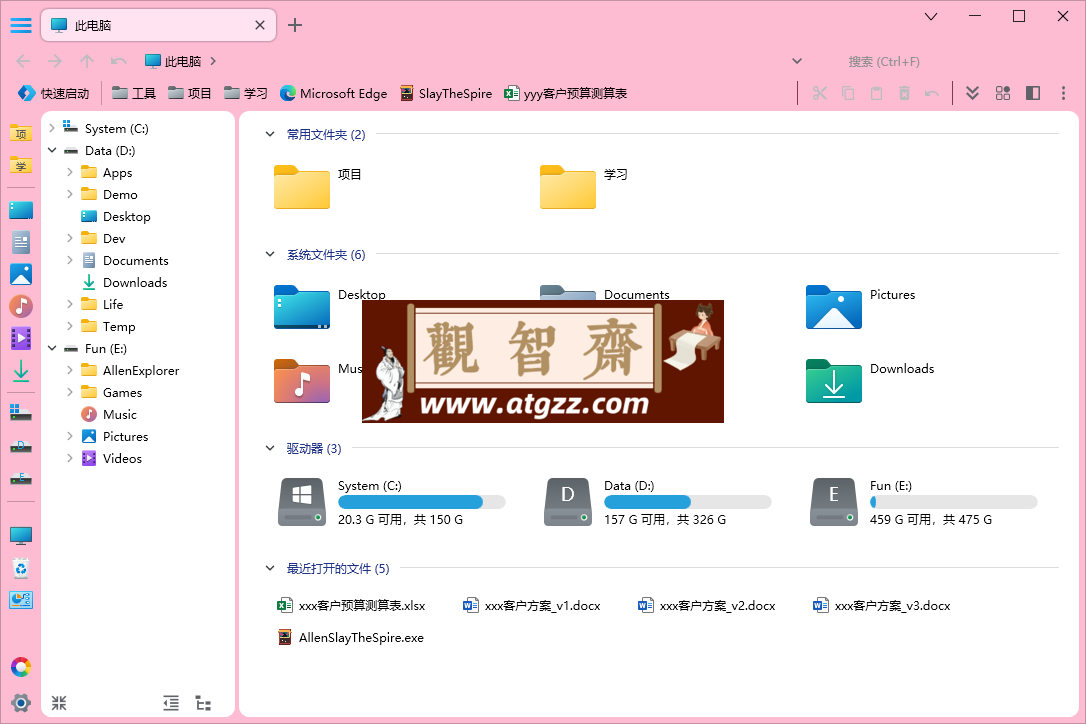Image resolution: width=1086 pixels, height=724 pixels.
Task: Open Music note icon in left strip
Action: (21, 306)
